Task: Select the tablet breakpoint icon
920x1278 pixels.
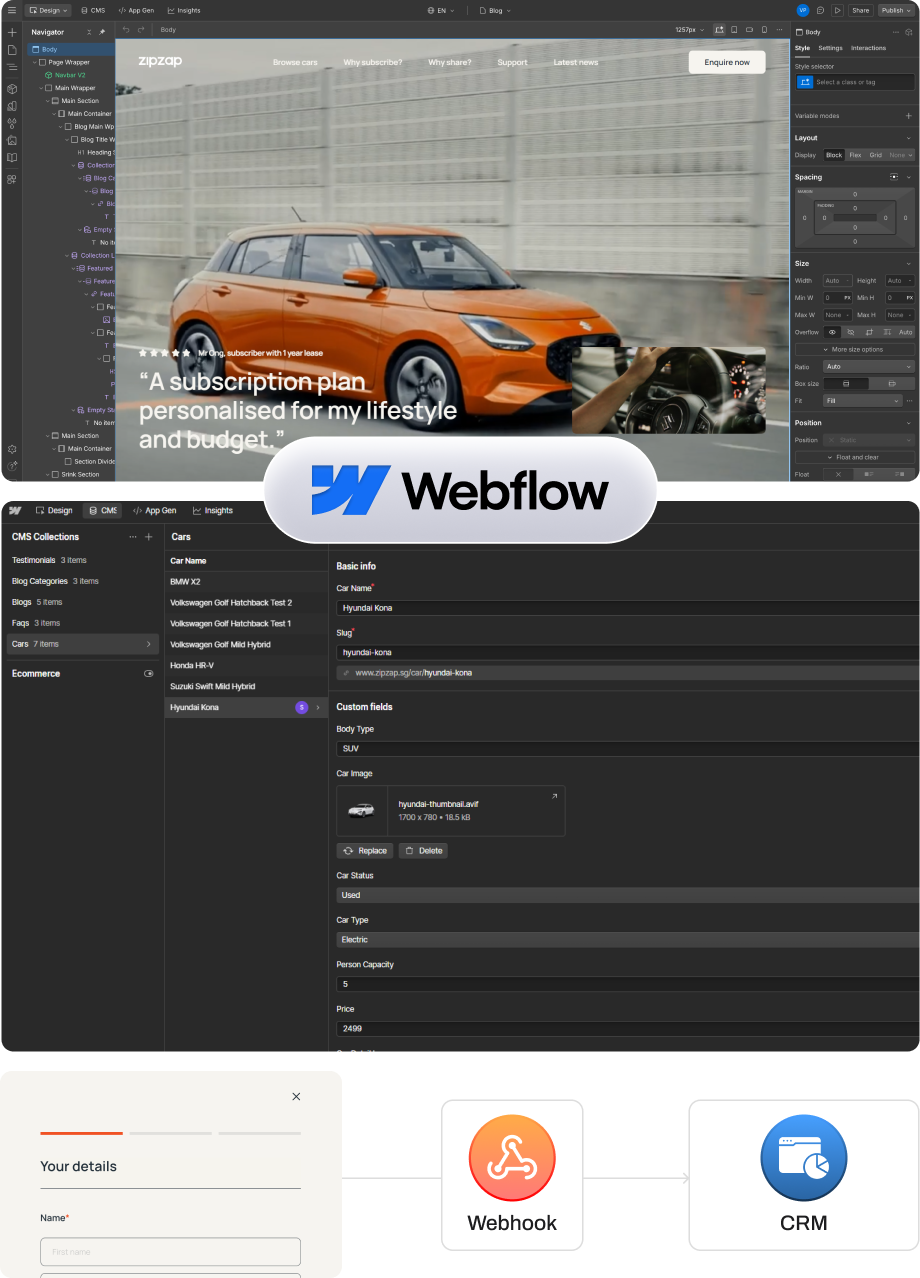Action: click(735, 30)
